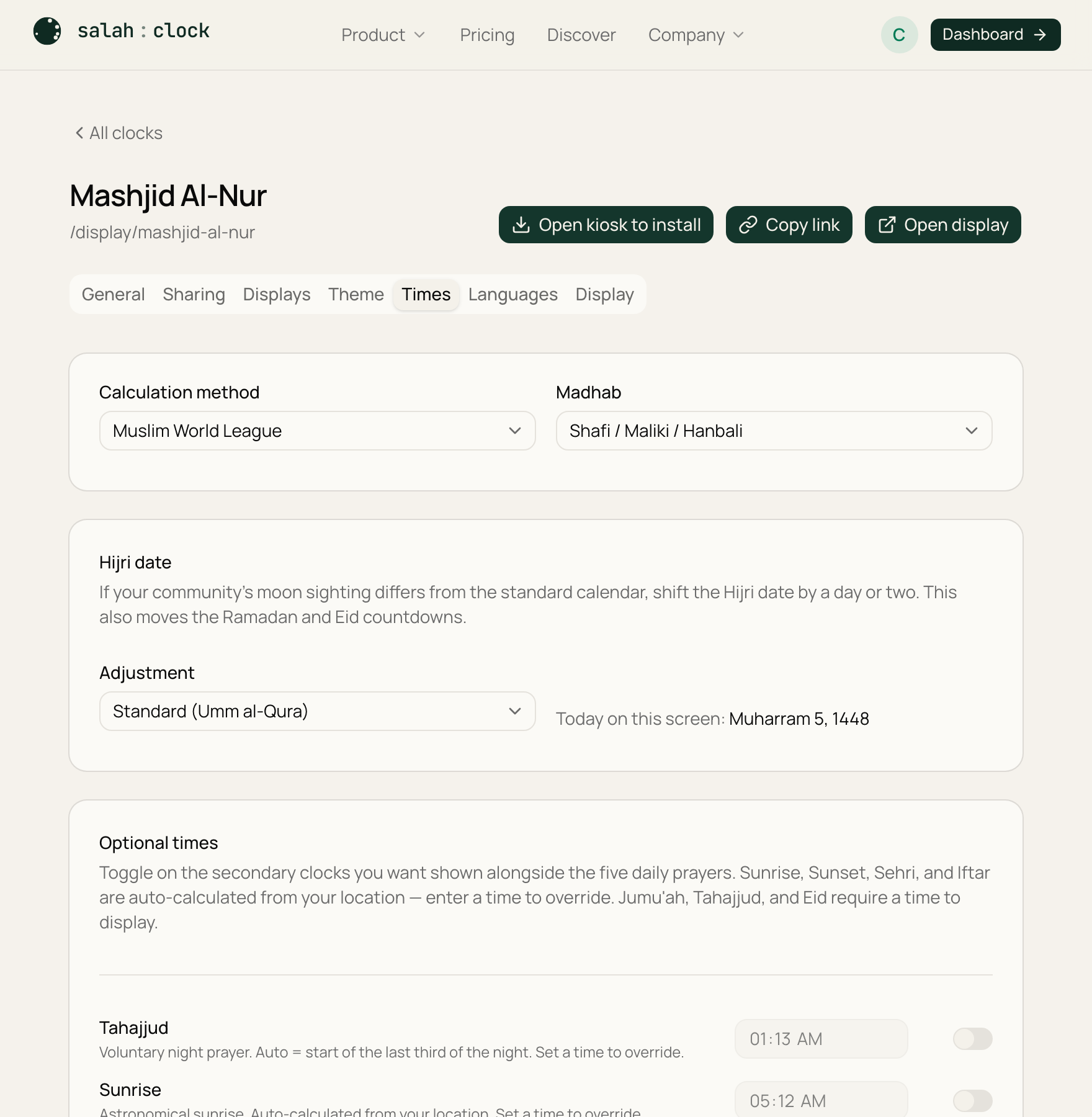Go to Discover page
The width and height of the screenshot is (1092, 1117).
coord(581,35)
